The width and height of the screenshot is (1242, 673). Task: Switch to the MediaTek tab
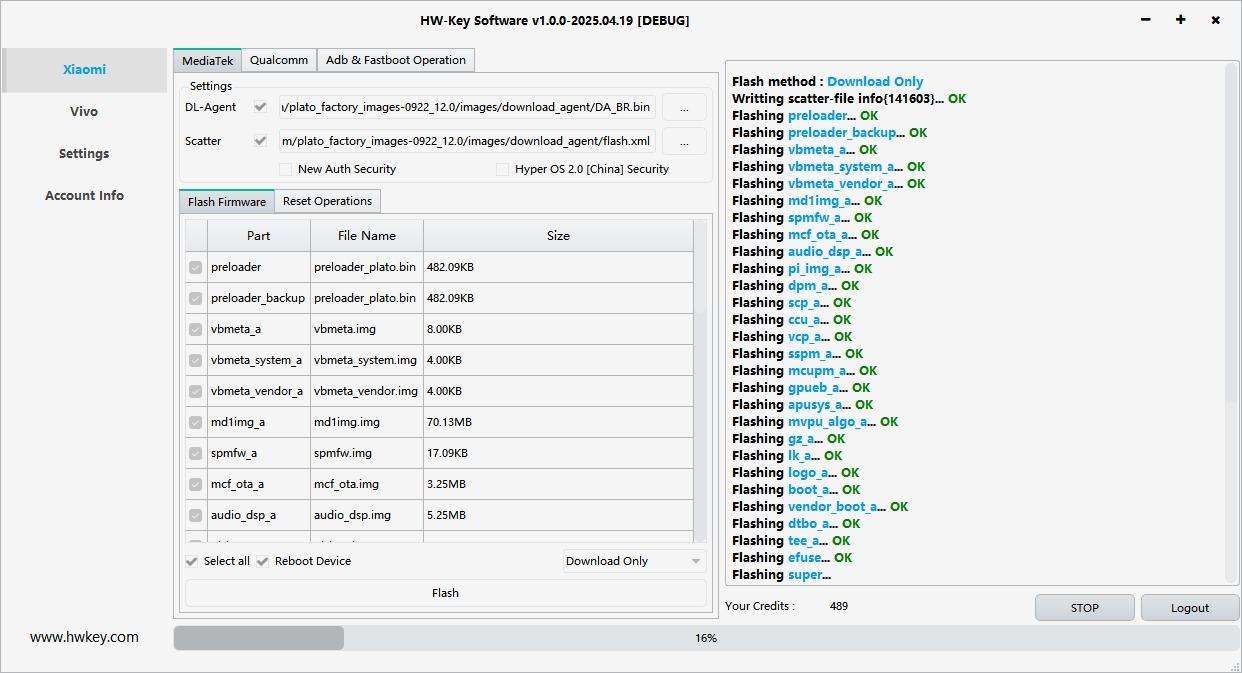point(207,60)
